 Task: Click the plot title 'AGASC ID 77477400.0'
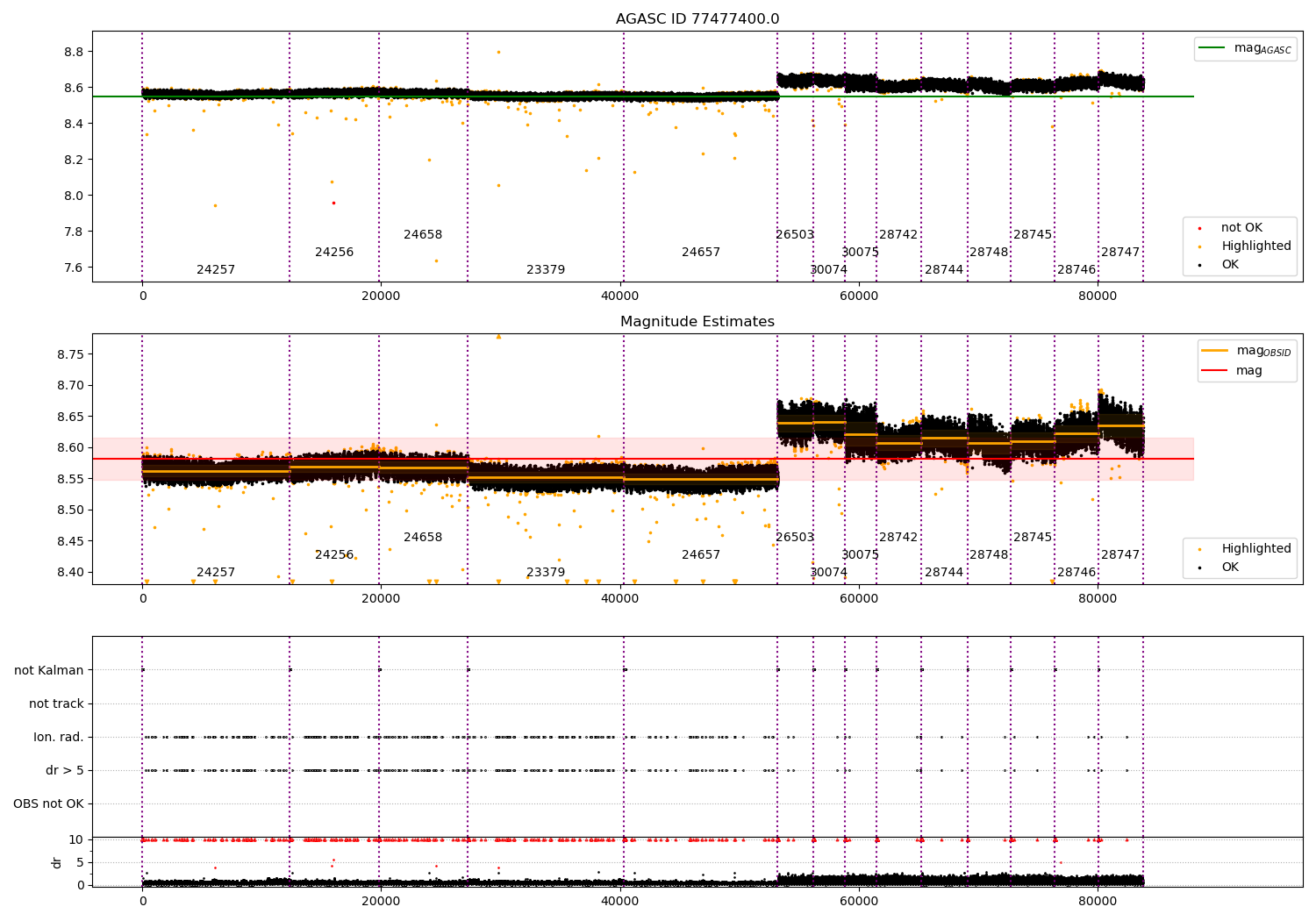pyautogui.click(x=697, y=19)
